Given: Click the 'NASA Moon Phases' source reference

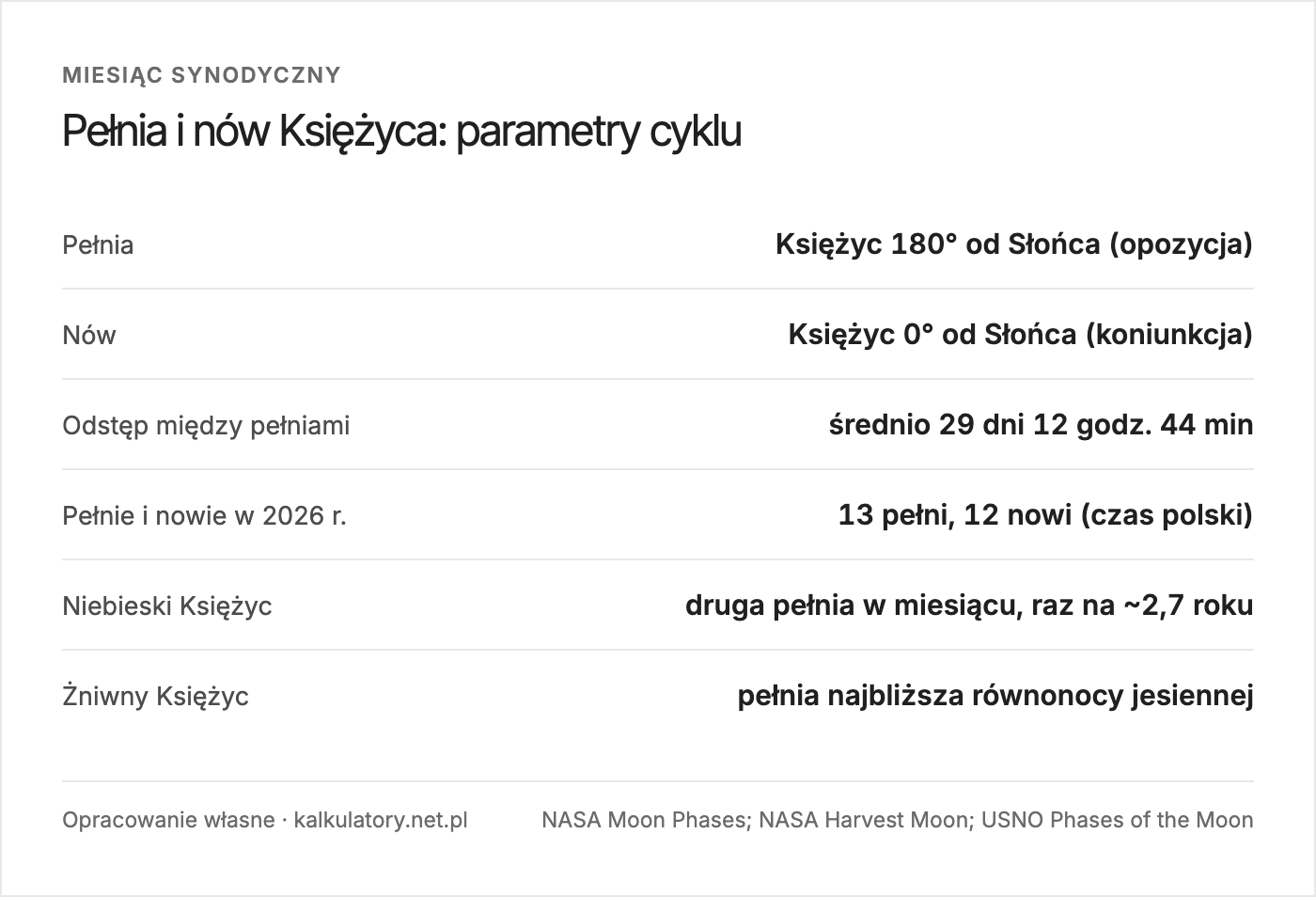Looking at the screenshot, I should tap(643, 820).
